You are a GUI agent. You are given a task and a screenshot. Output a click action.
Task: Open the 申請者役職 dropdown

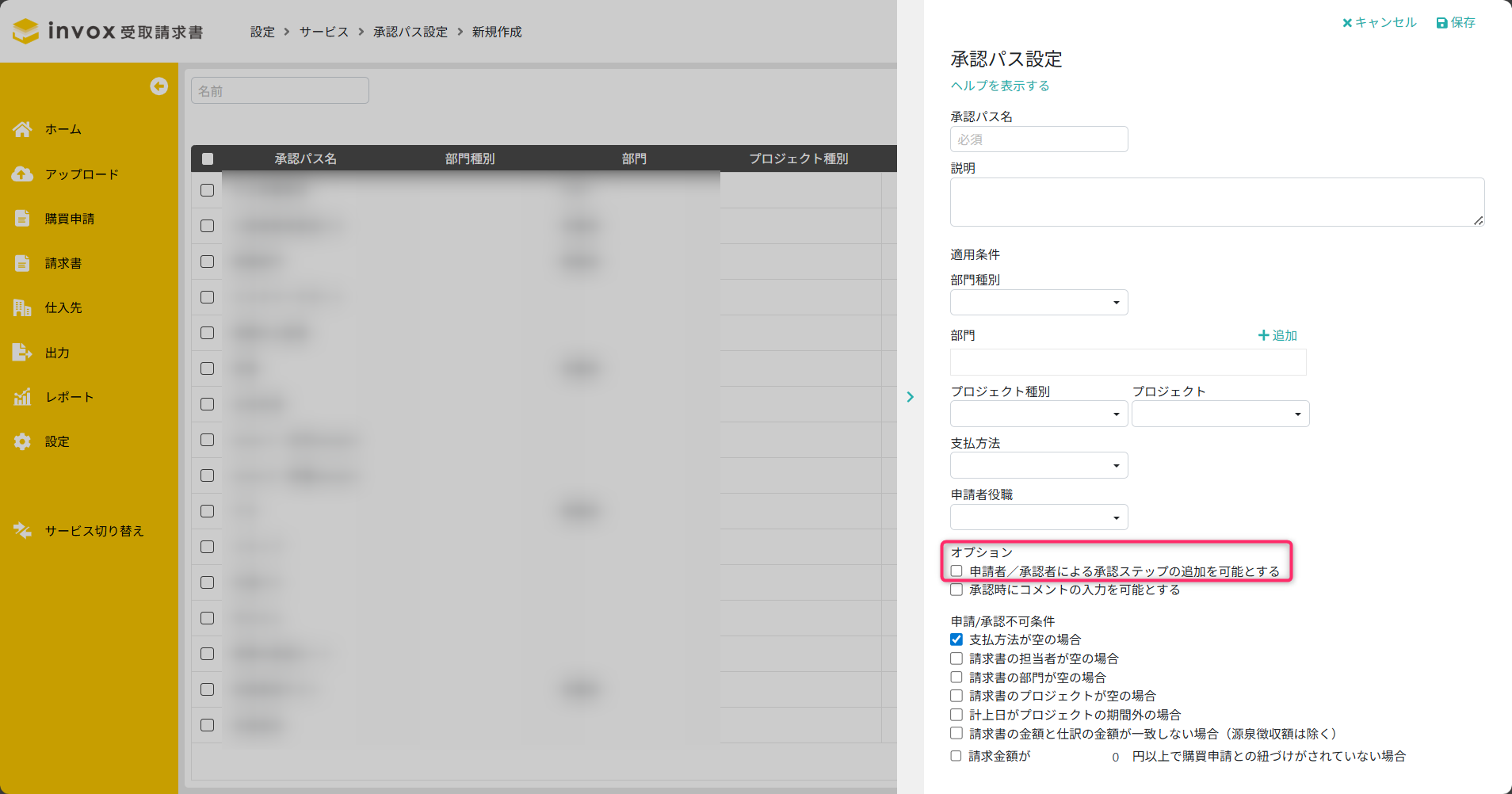pos(1038,517)
